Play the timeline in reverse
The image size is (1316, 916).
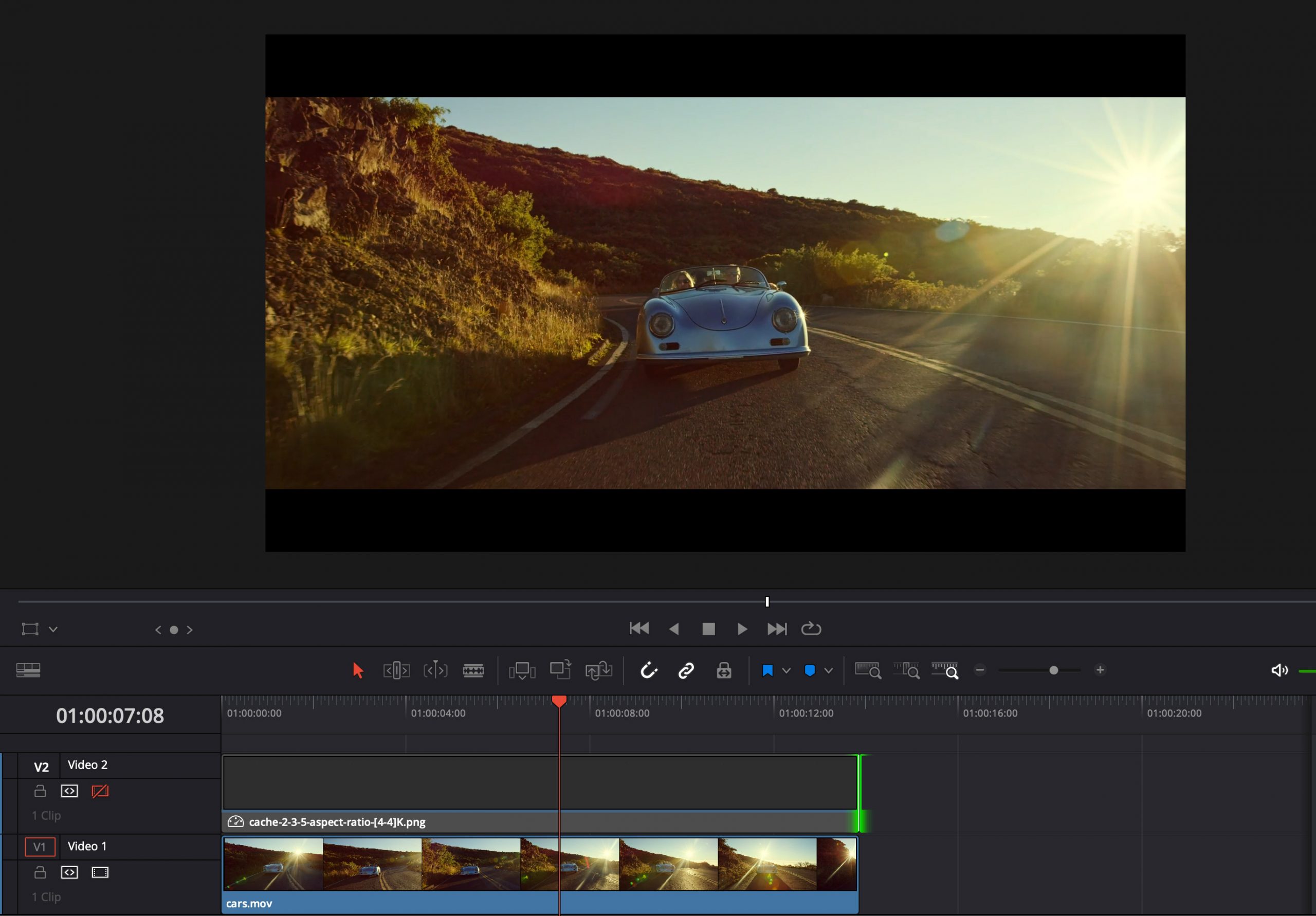pyautogui.click(x=674, y=629)
